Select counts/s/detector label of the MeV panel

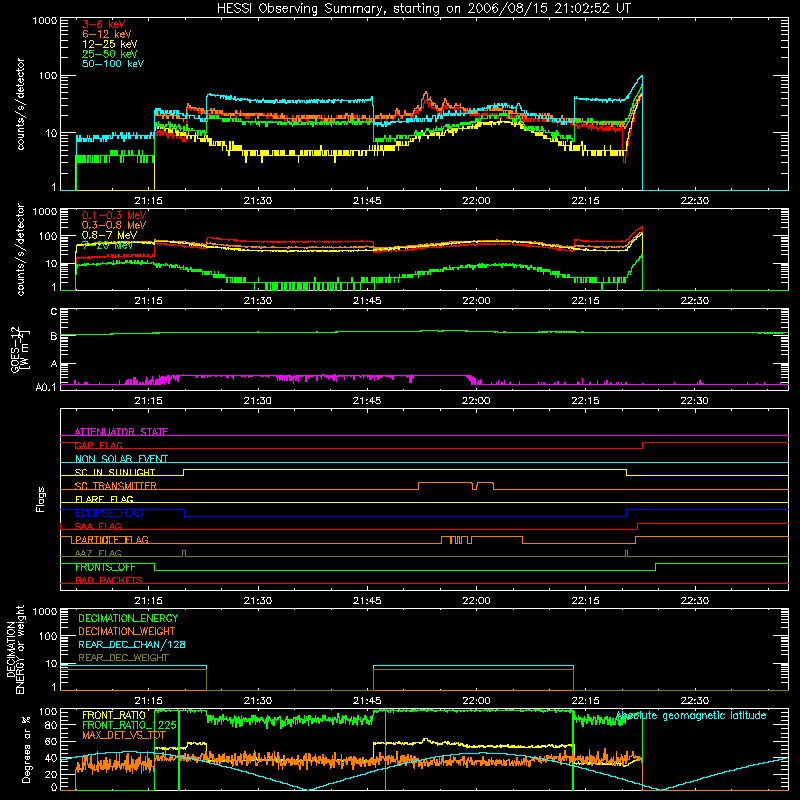coord(21,249)
